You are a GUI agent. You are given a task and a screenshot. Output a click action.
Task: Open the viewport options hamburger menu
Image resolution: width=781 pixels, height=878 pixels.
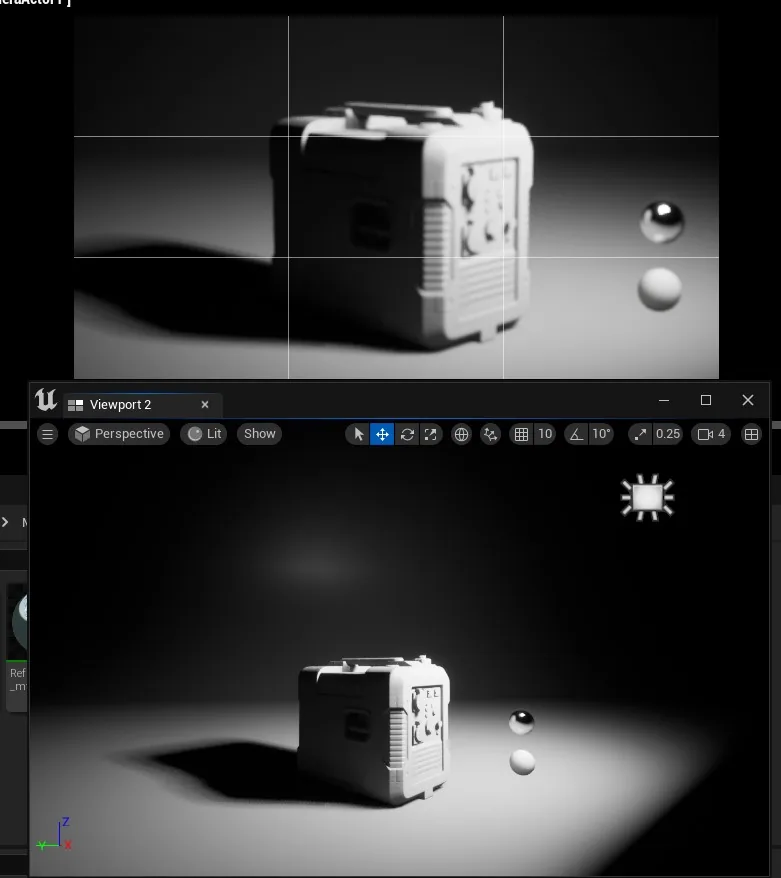point(48,434)
